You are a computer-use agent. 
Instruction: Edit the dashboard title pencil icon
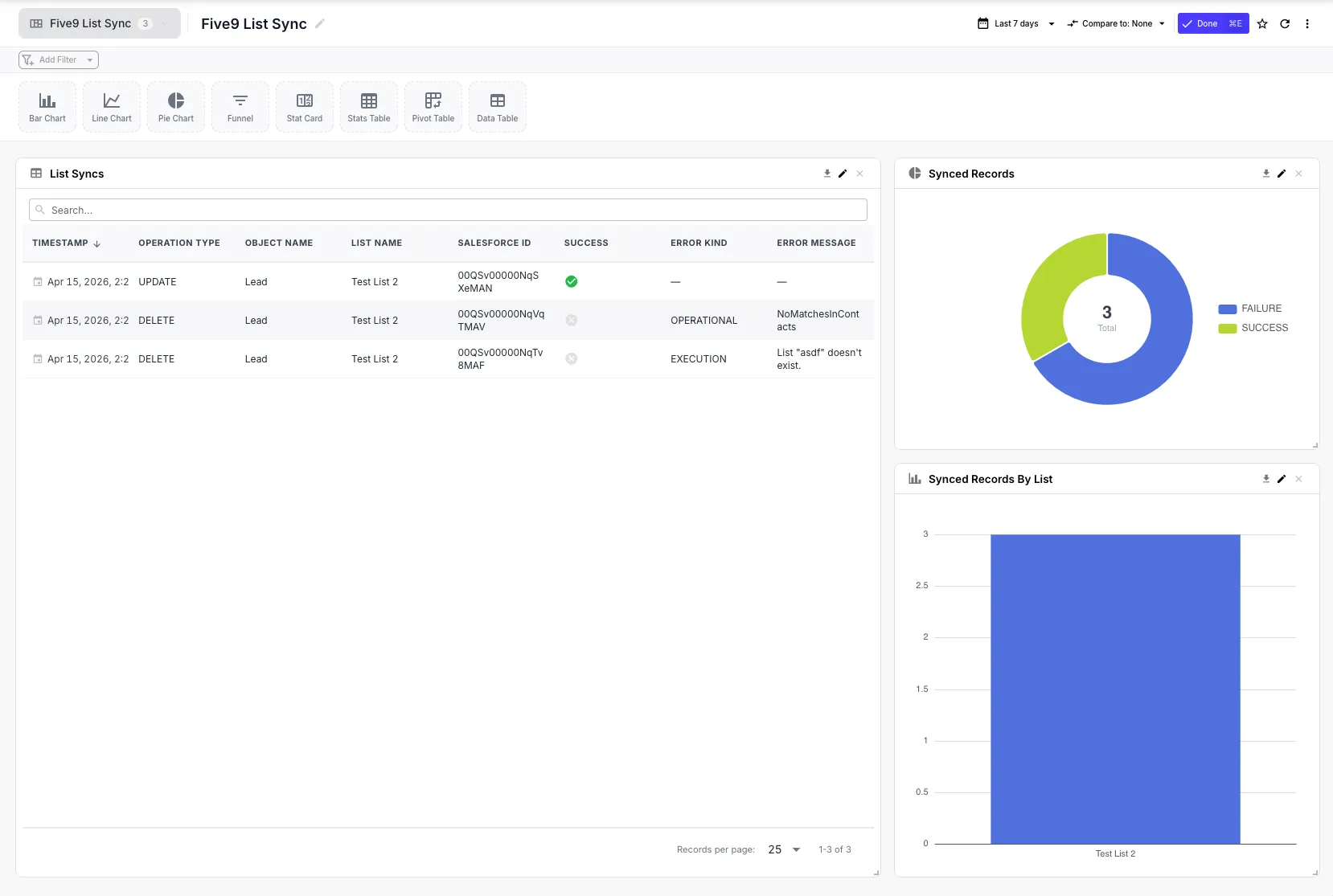[x=320, y=23]
